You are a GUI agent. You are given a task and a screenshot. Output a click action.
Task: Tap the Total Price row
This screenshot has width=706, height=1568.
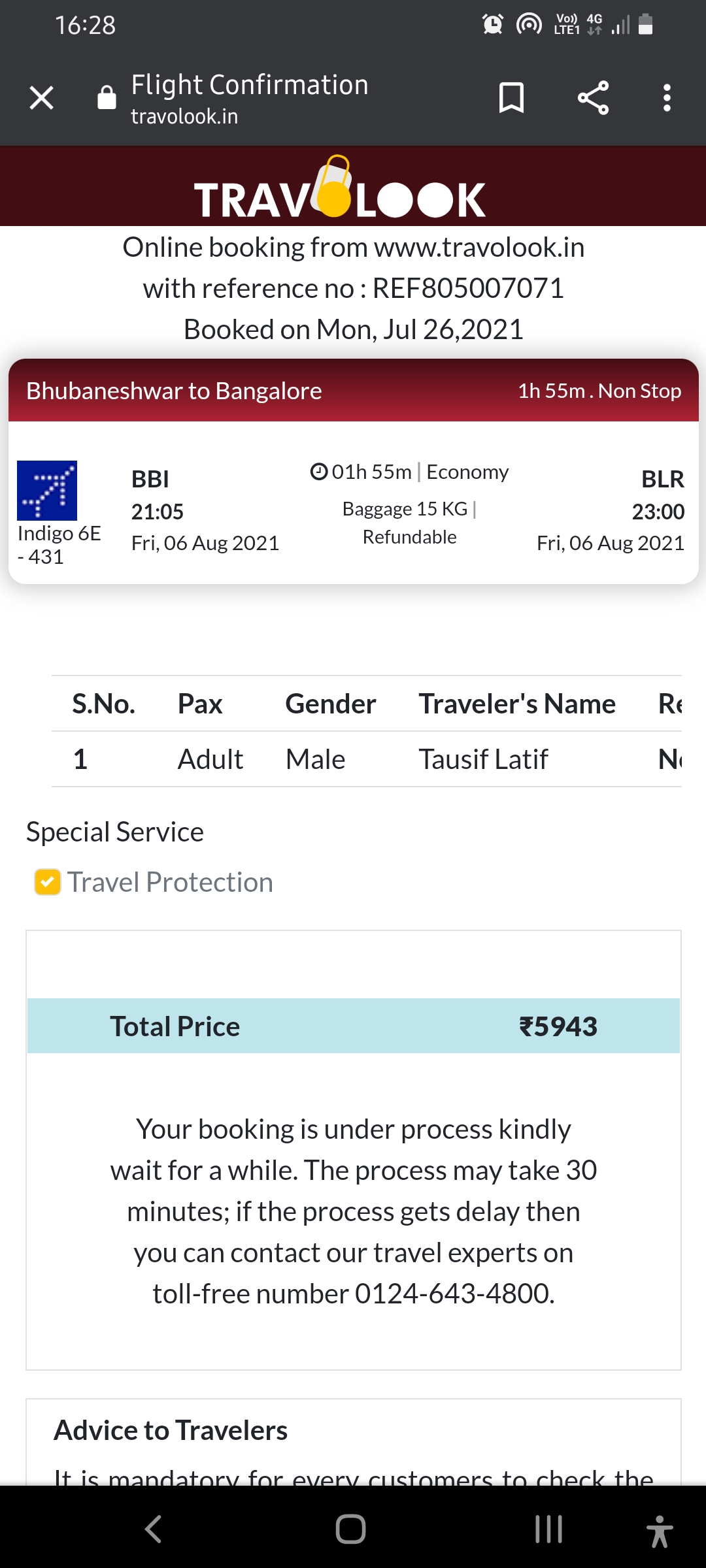353,1026
